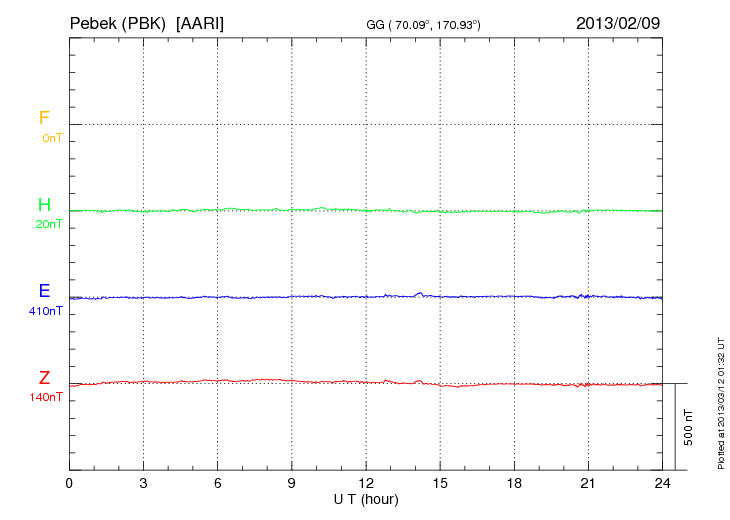The width and height of the screenshot is (730, 520).
Task: Click the blue E component label
Action: [44, 291]
